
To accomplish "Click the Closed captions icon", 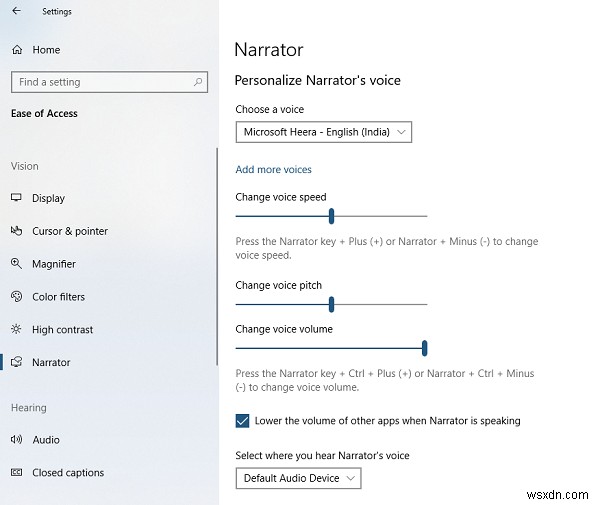I will click(16, 473).
